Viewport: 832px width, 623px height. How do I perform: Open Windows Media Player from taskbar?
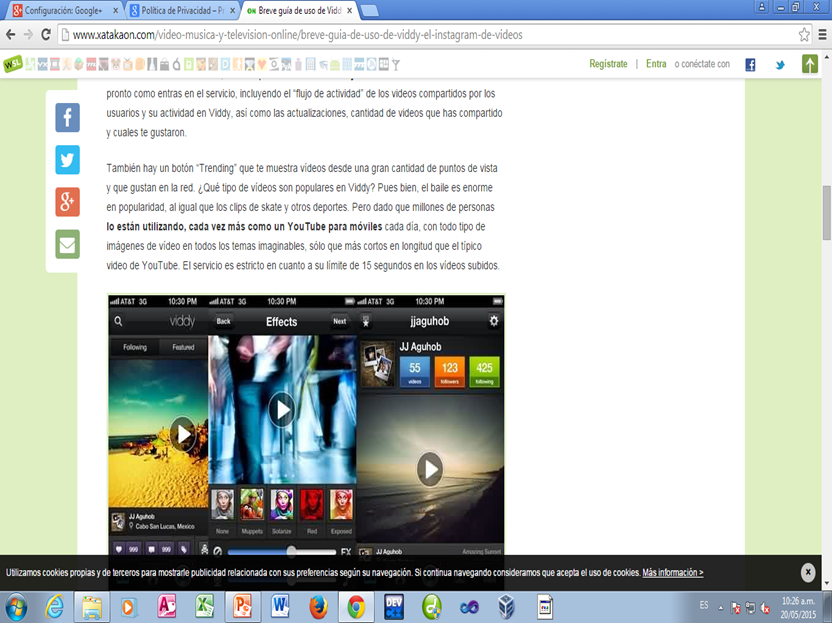coord(129,607)
